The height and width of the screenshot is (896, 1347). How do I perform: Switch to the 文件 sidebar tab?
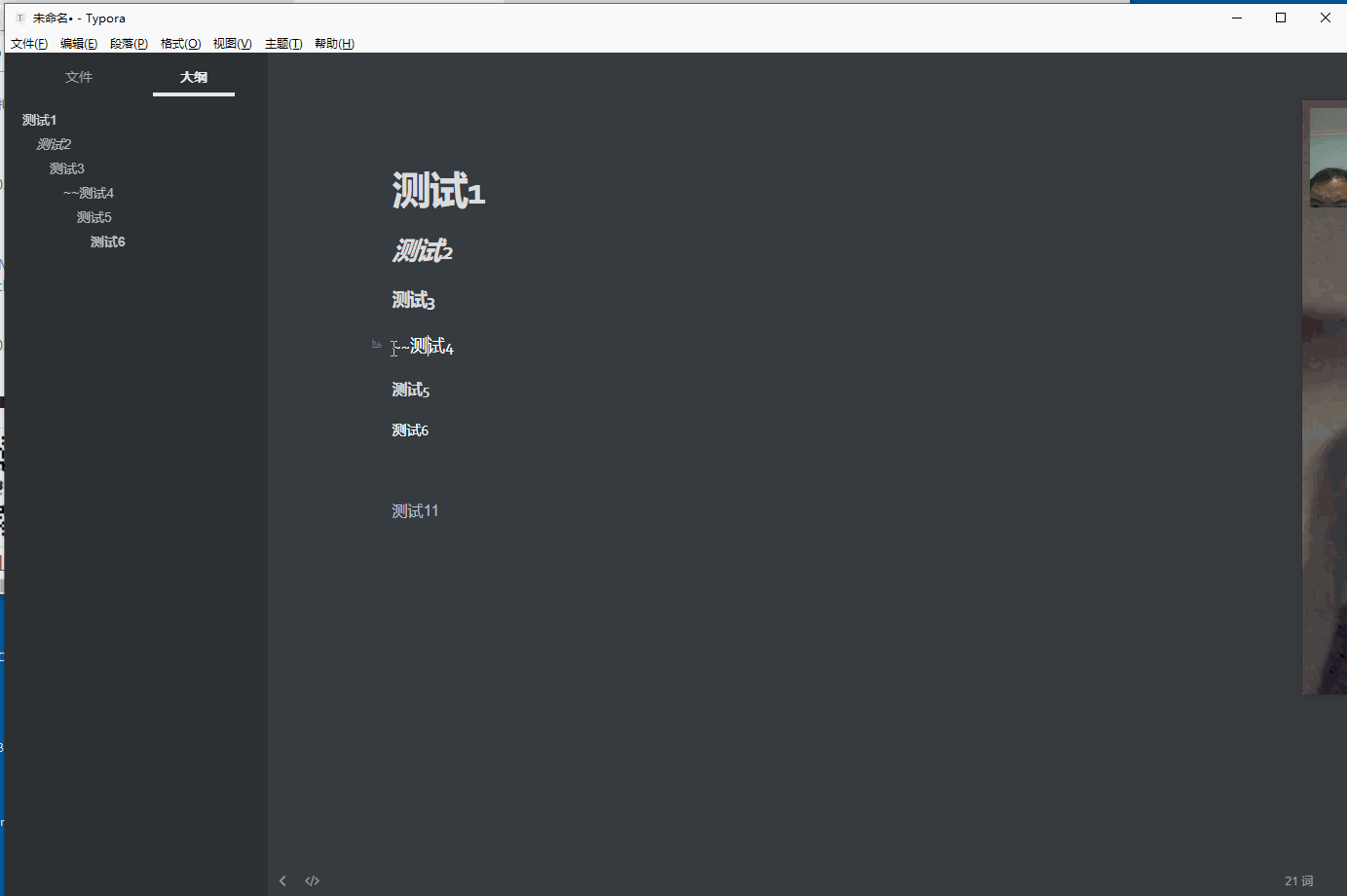click(79, 77)
